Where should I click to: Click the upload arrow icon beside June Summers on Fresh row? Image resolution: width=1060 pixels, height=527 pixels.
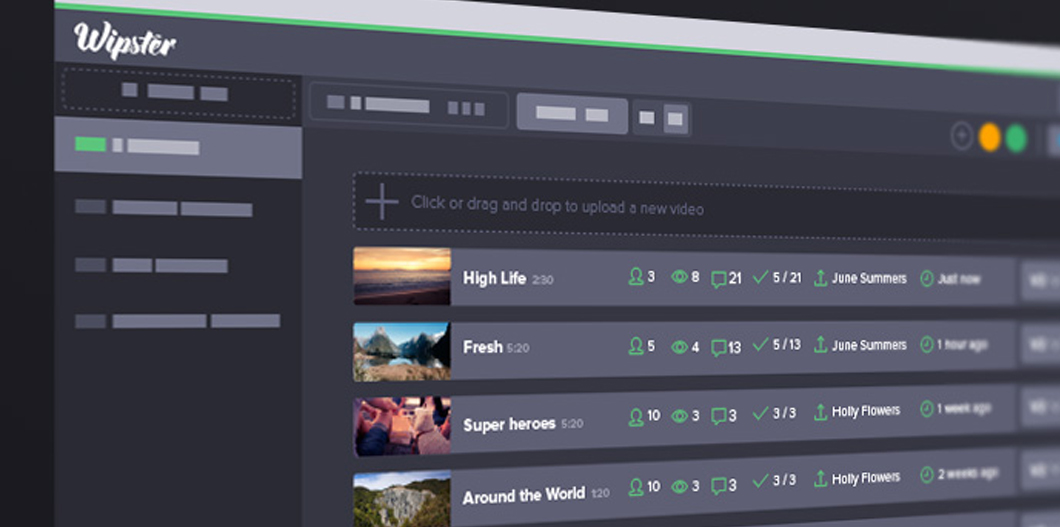pos(820,345)
